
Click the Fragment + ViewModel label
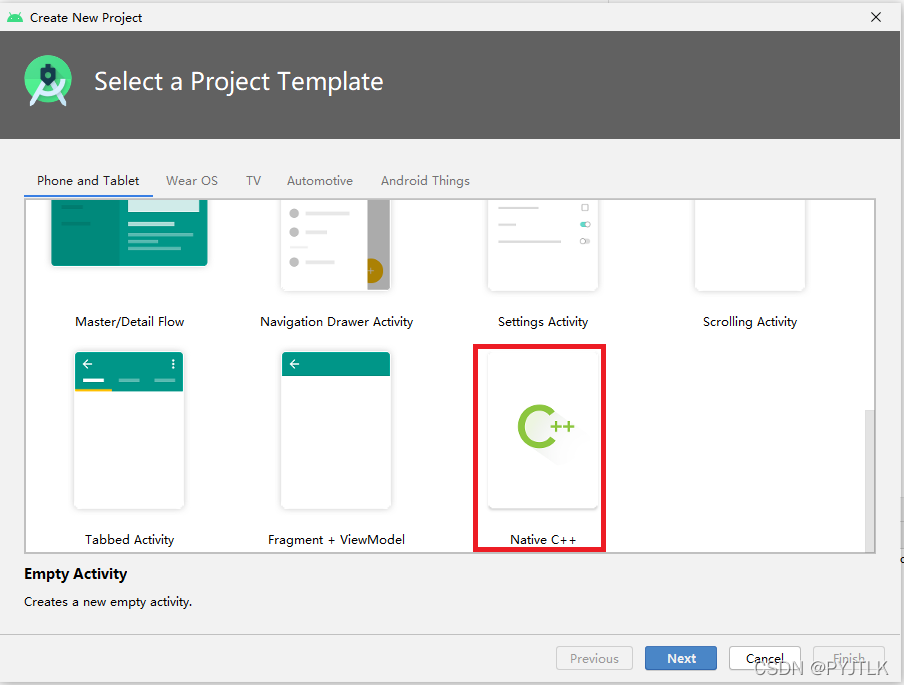[x=336, y=540]
